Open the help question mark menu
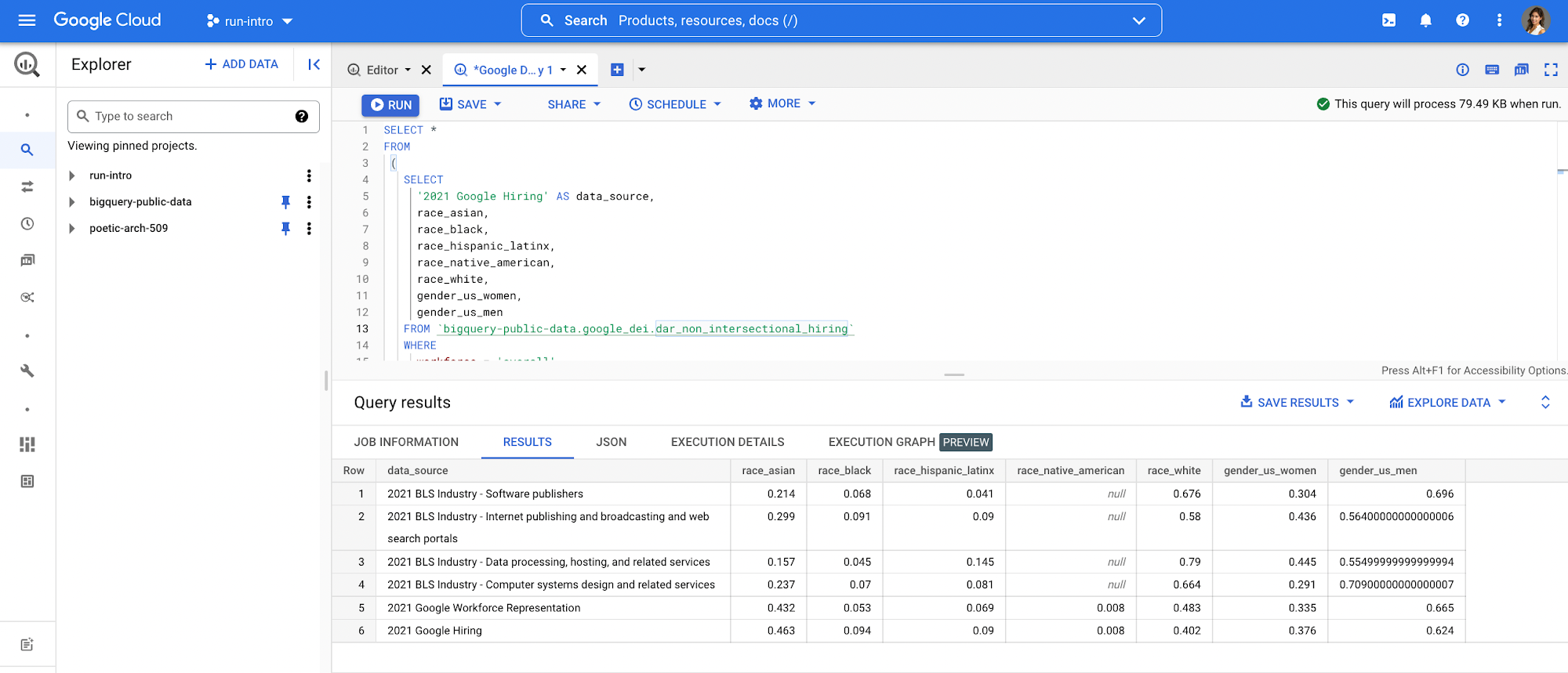 tap(1462, 20)
